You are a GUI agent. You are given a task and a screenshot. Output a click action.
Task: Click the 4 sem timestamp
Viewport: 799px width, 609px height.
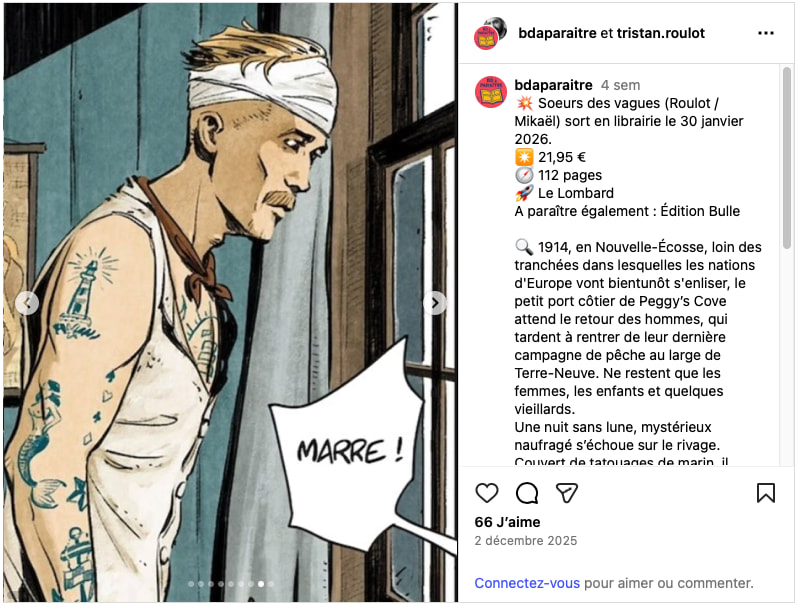tap(620, 85)
